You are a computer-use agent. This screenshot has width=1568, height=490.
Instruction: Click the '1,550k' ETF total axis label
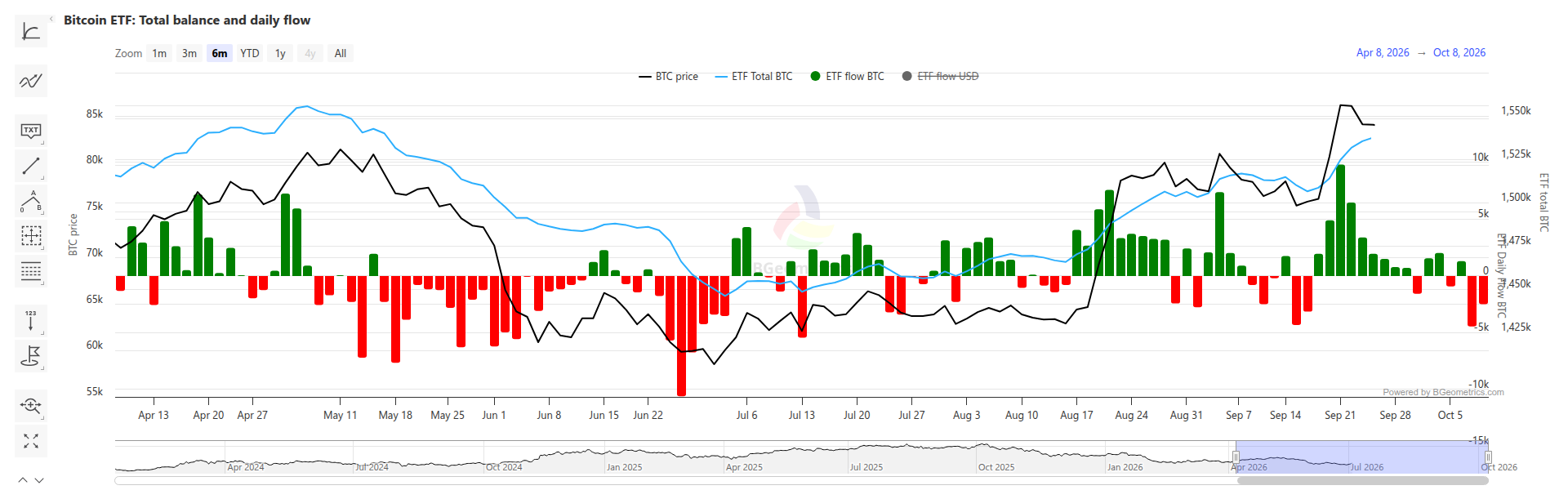click(x=1516, y=110)
